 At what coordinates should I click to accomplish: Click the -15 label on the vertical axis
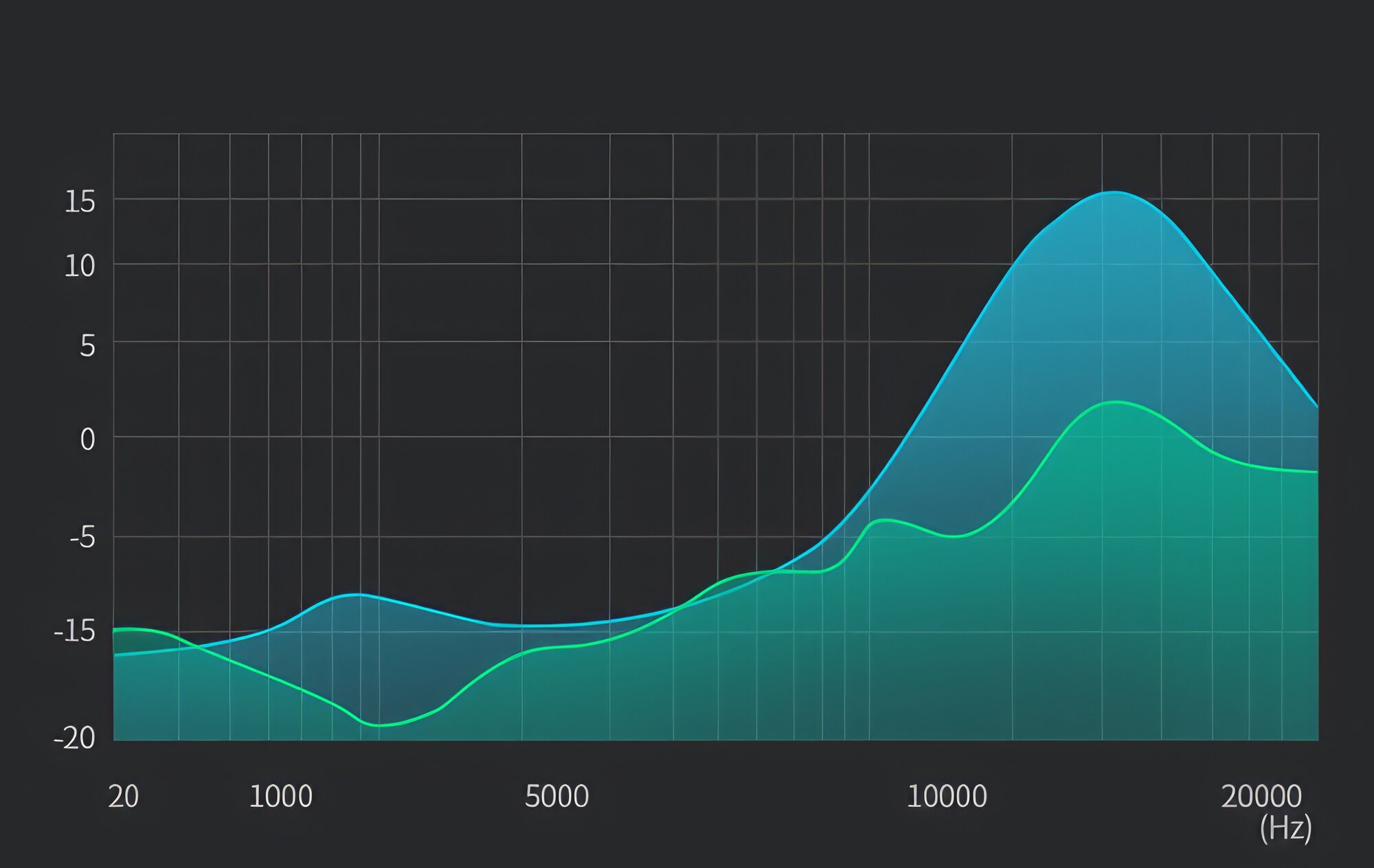point(75,631)
